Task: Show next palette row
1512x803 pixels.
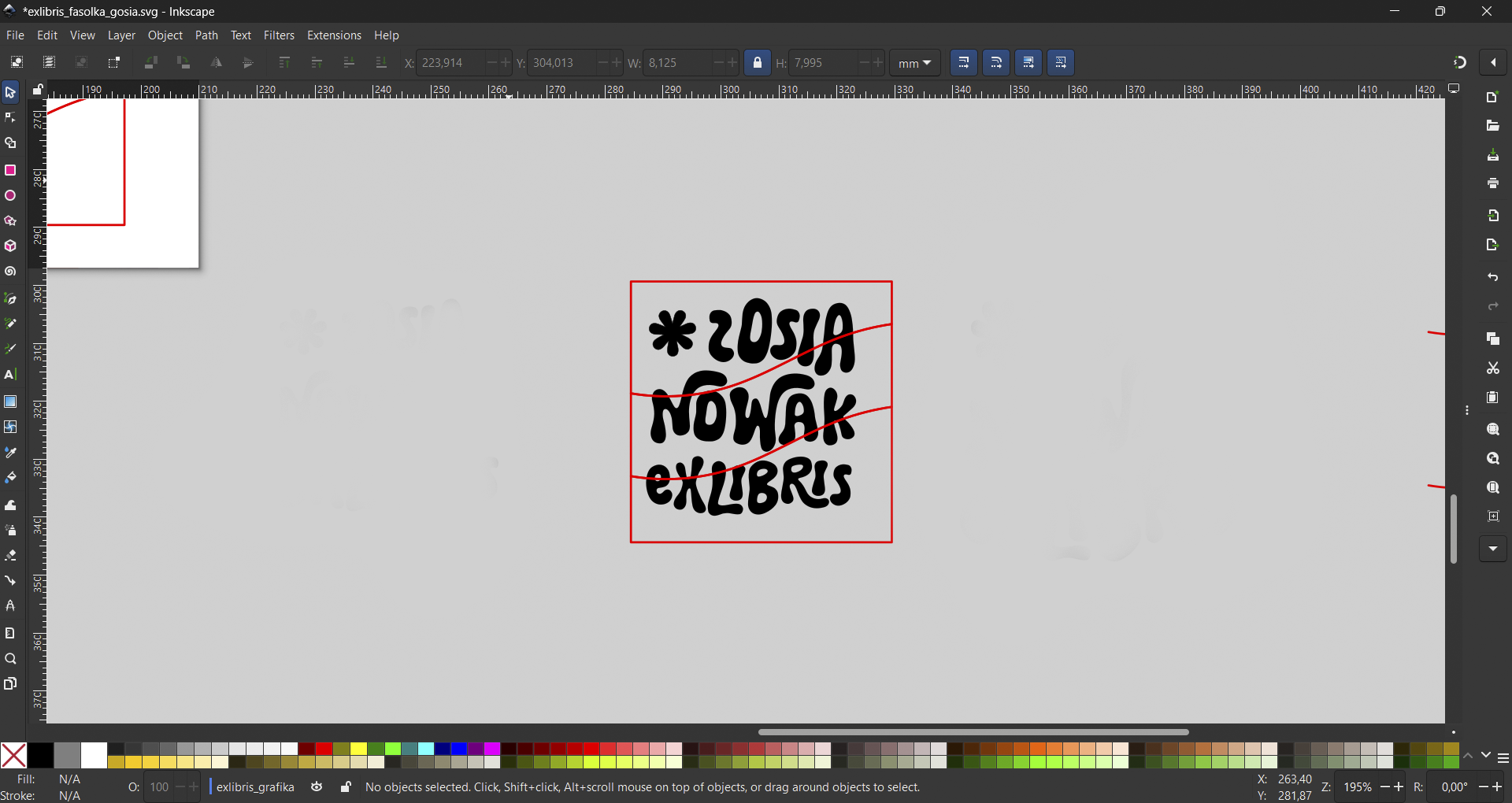Action: (1485, 756)
